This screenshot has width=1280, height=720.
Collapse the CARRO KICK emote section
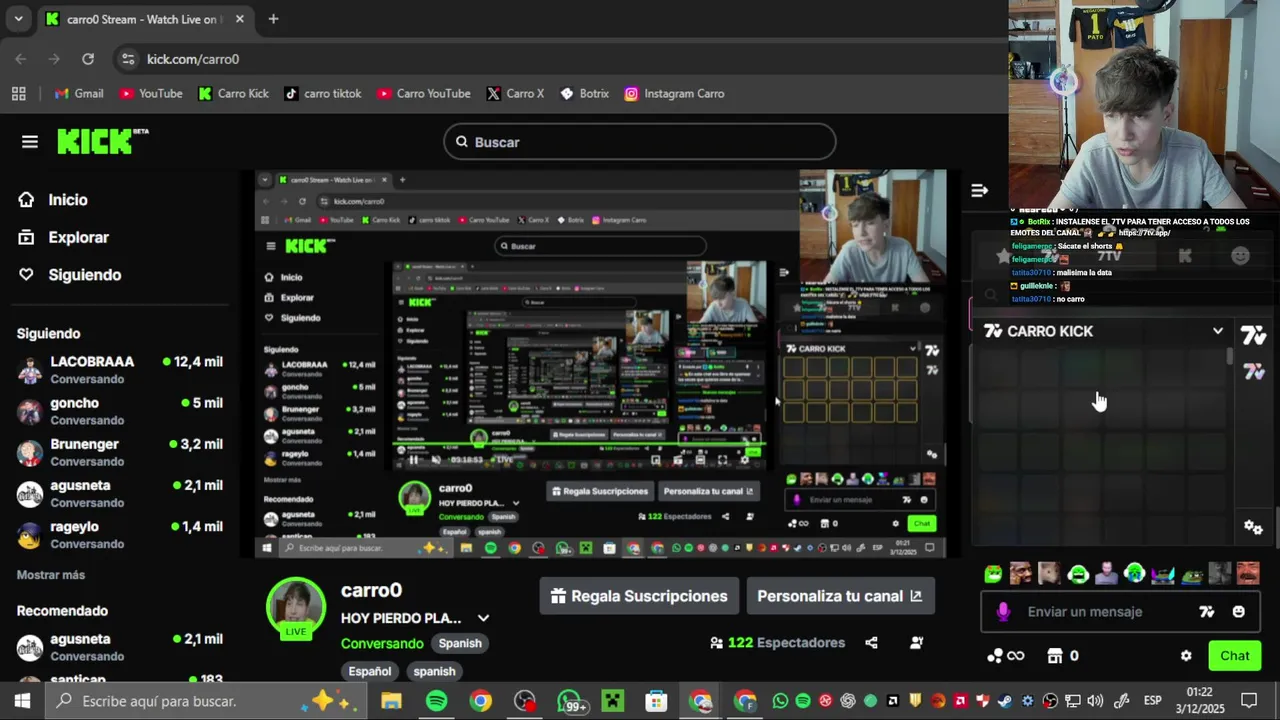pyautogui.click(x=1218, y=331)
